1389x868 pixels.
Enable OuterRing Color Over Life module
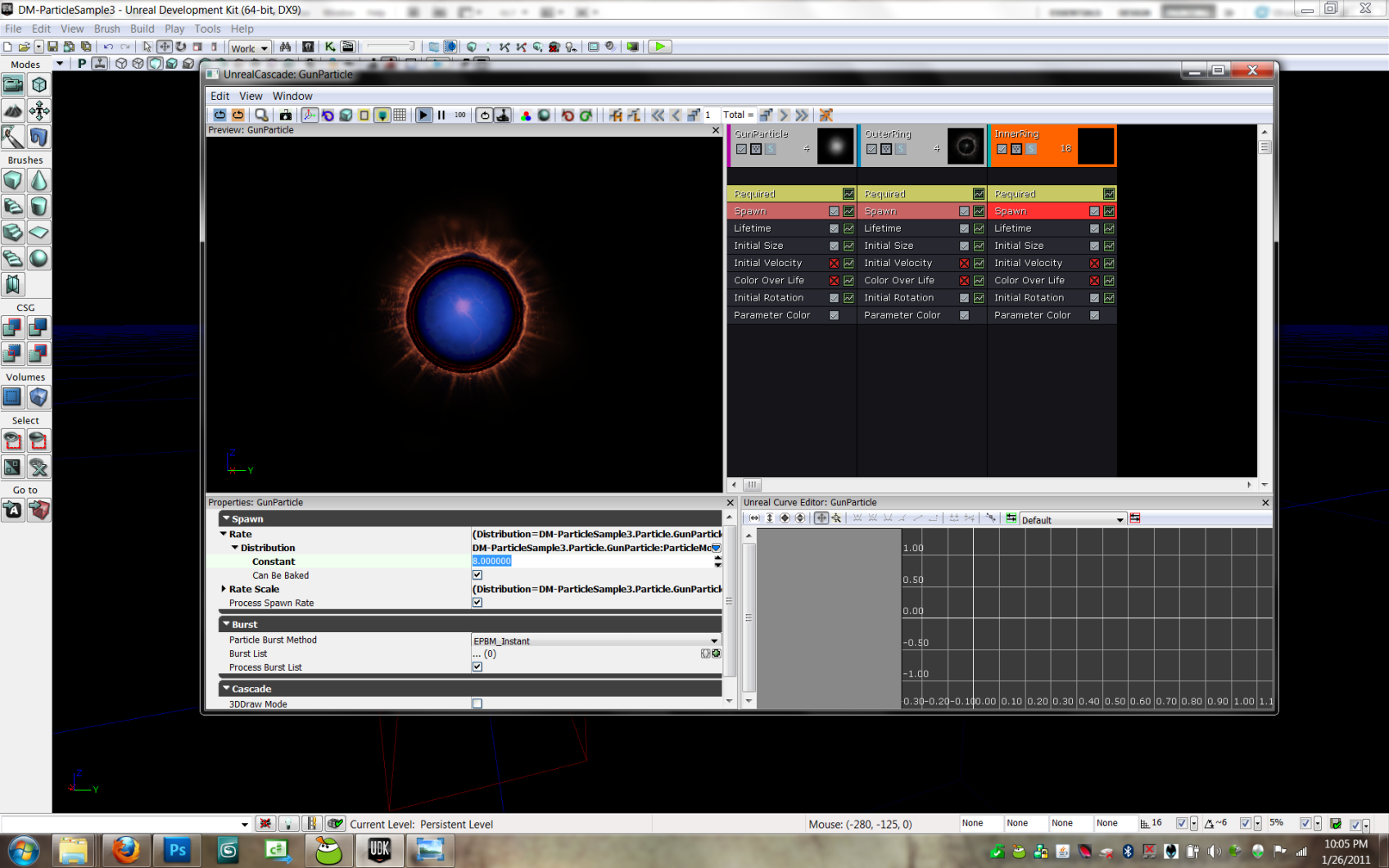click(x=964, y=280)
